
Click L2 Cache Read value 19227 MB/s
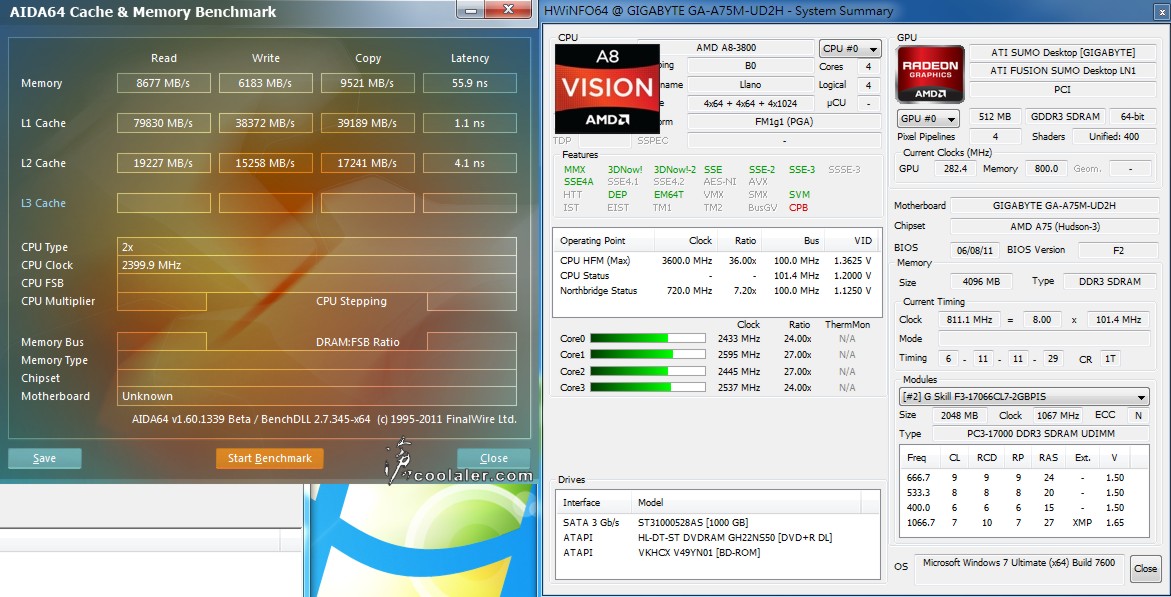[x=164, y=163]
